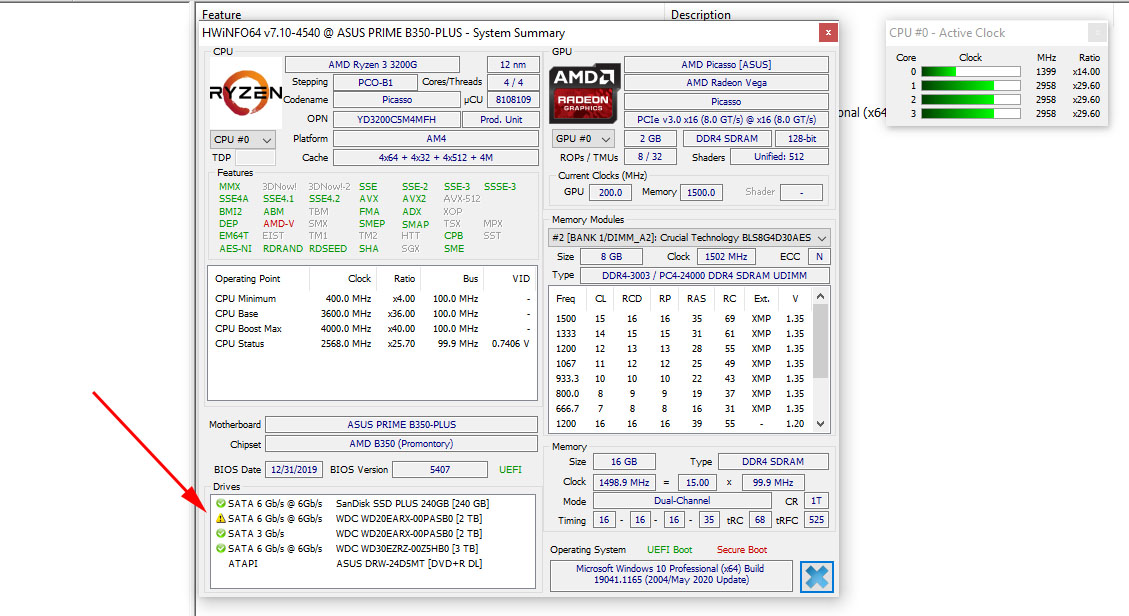Viewport: 1129px width, 616px height.
Task: Select the AMD Ryzen 3 3200G name field
Action: [x=372, y=65]
